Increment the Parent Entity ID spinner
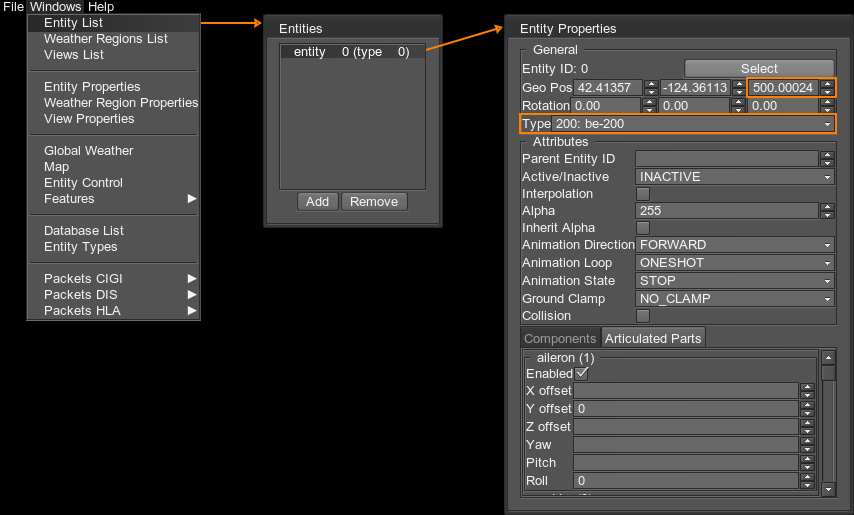The image size is (854, 515). 827,155
